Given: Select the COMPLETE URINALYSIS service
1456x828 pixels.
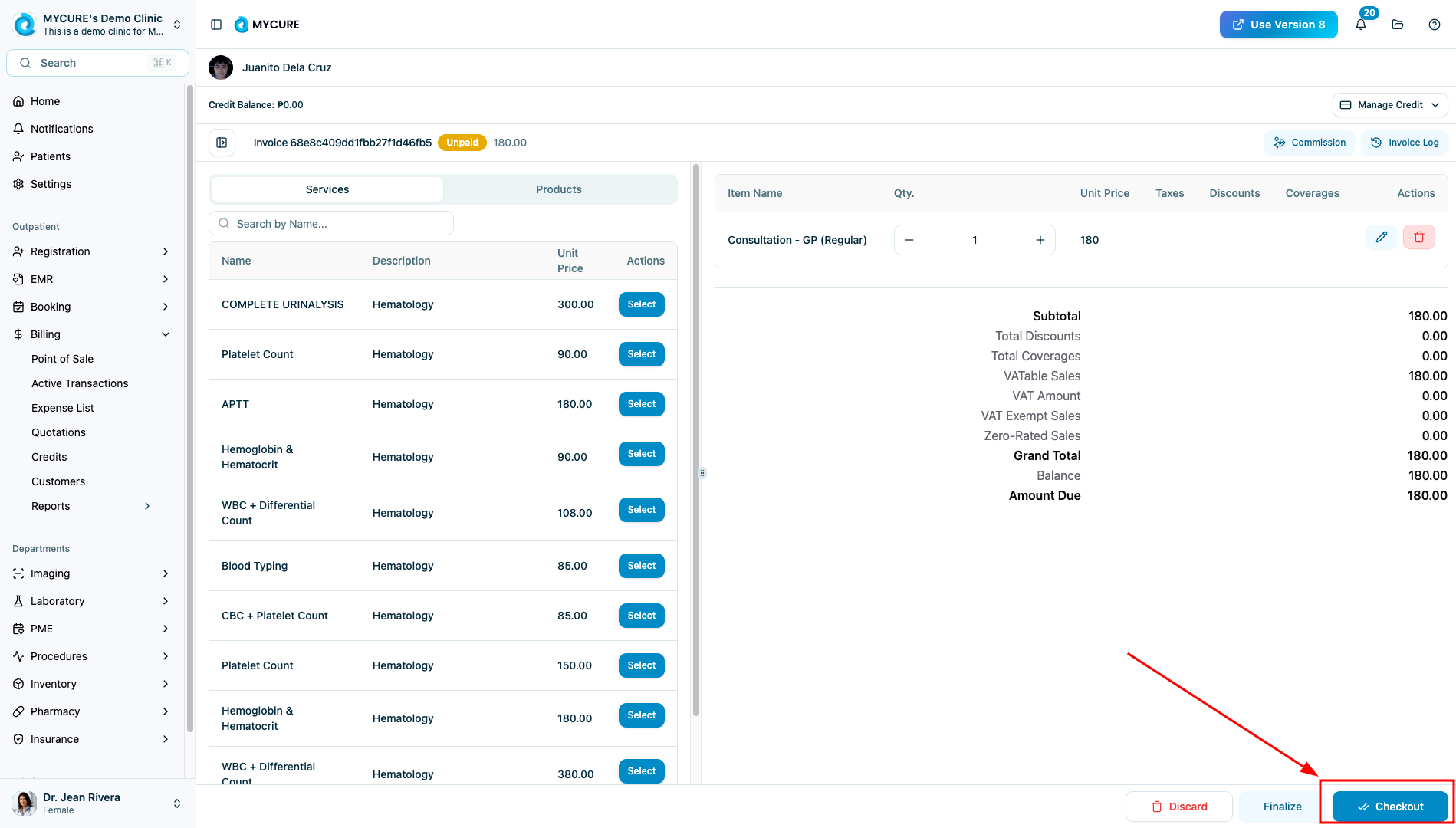Looking at the screenshot, I should 641,304.
